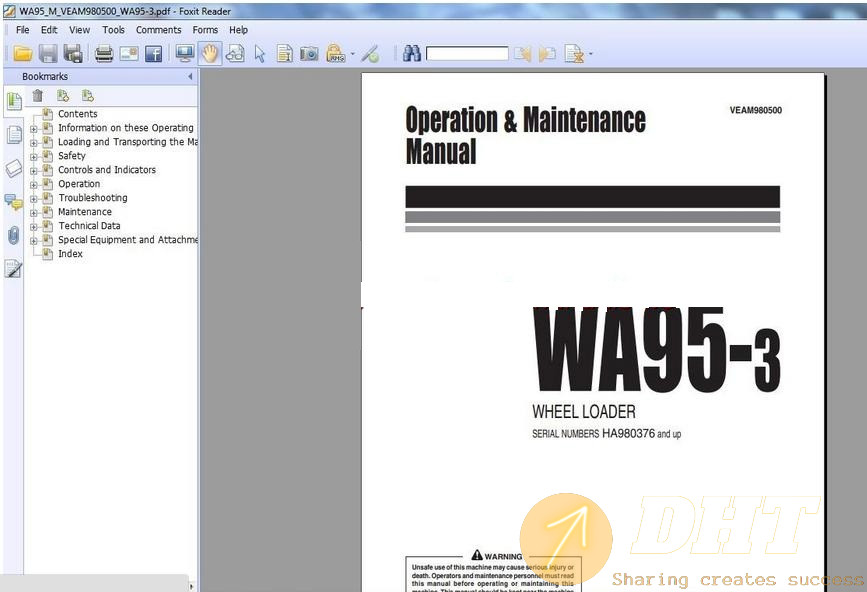This screenshot has width=867, height=592.
Task: Expand the 'Loading and Transporting' bookmark node
Action: pyautogui.click(x=34, y=143)
